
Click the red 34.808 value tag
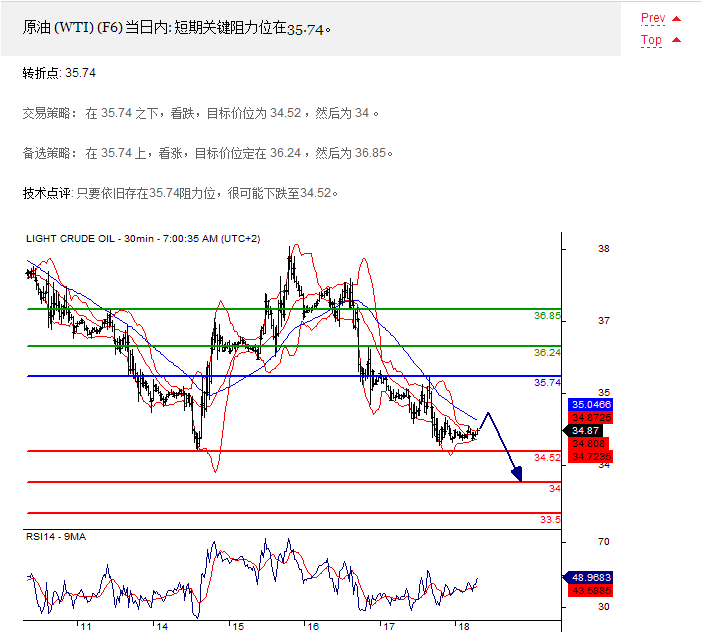click(x=588, y=444)
